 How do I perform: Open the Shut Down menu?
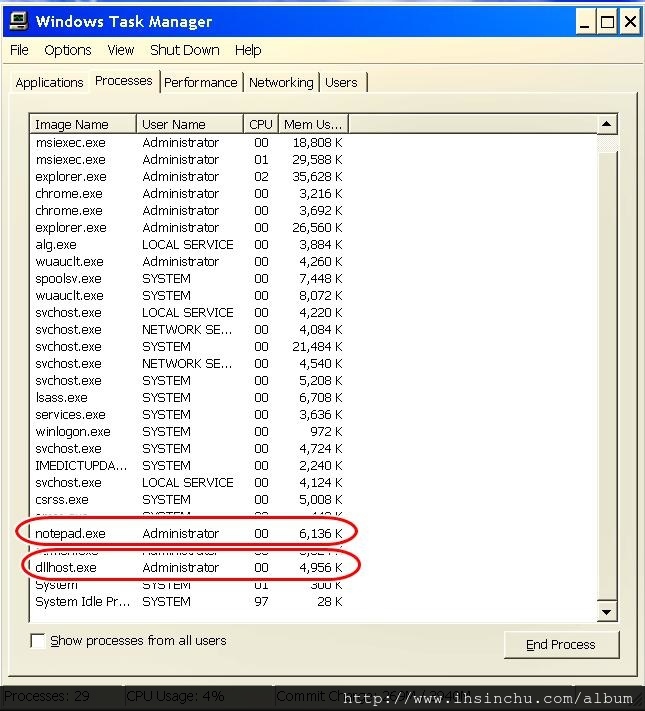pos(185,50)
